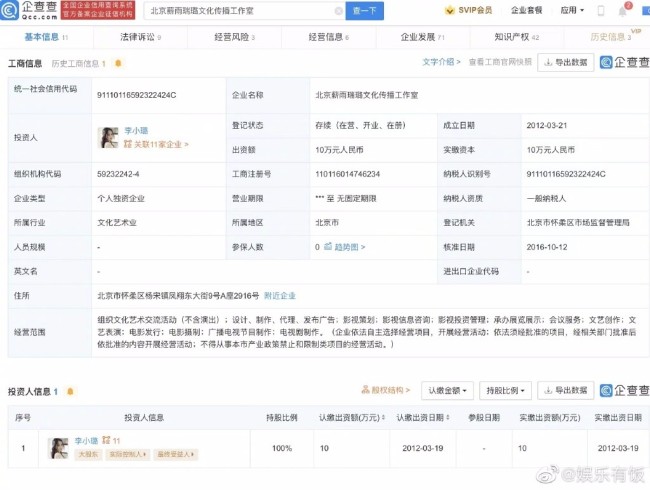Open the 关联11家企业 link
The image size is (650, 490).
[x=156, y=144]
